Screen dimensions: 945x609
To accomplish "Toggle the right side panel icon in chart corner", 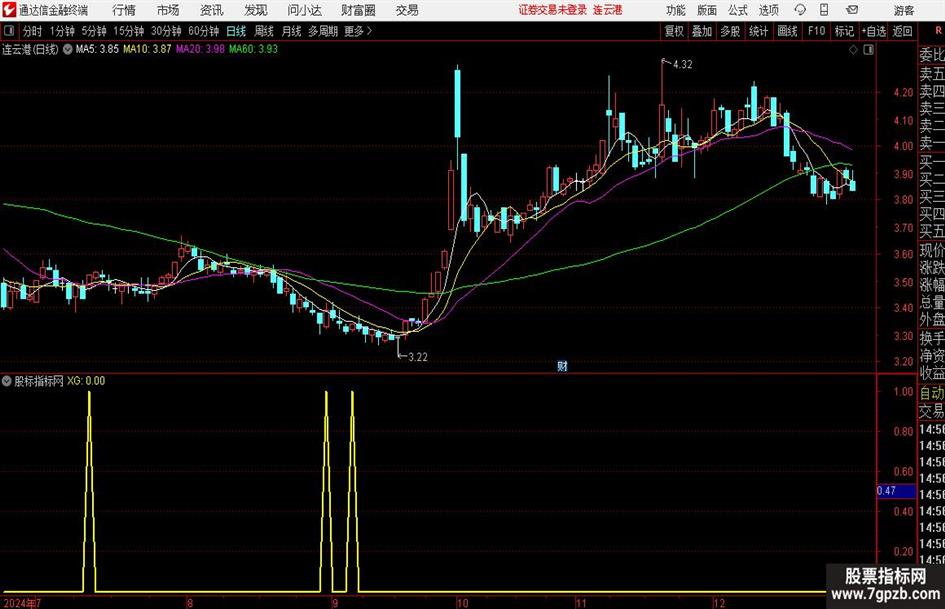I will (x=868, y=50).
